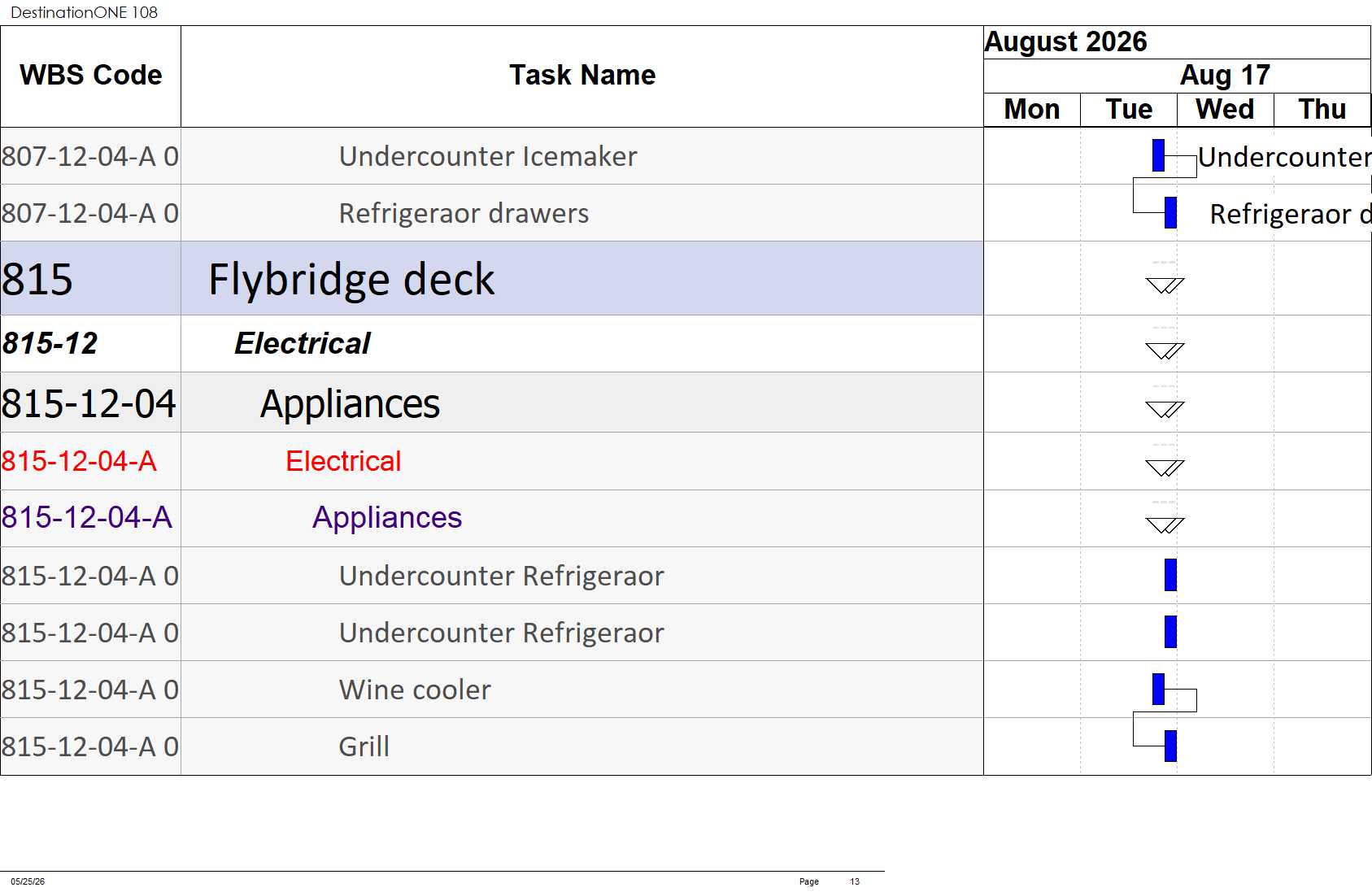The width and height of the screenshot is (1372, 892).
Task: Click the Refrigeraor drawers blue task bar
Action: 1170,212
